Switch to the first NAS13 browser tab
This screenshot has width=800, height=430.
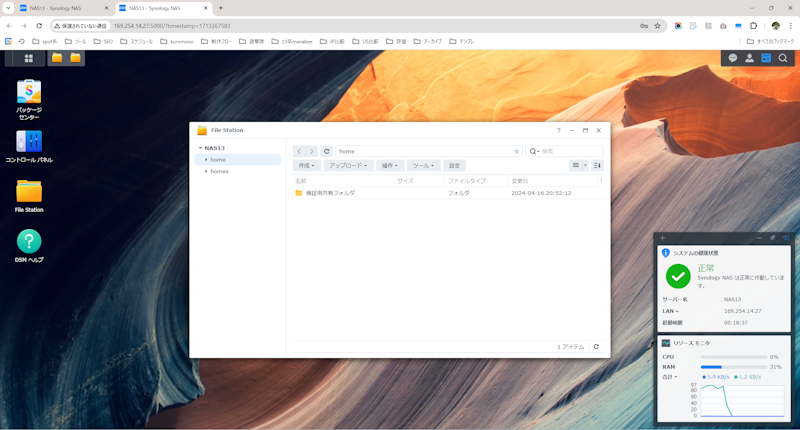[63, 8]
